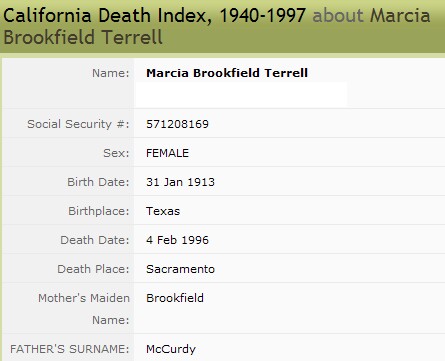Select the bold name Marcia Brookfield Terrell
The height and width of the screenshot is (361, 445).
pyautogui.click(x=227, y=73)
